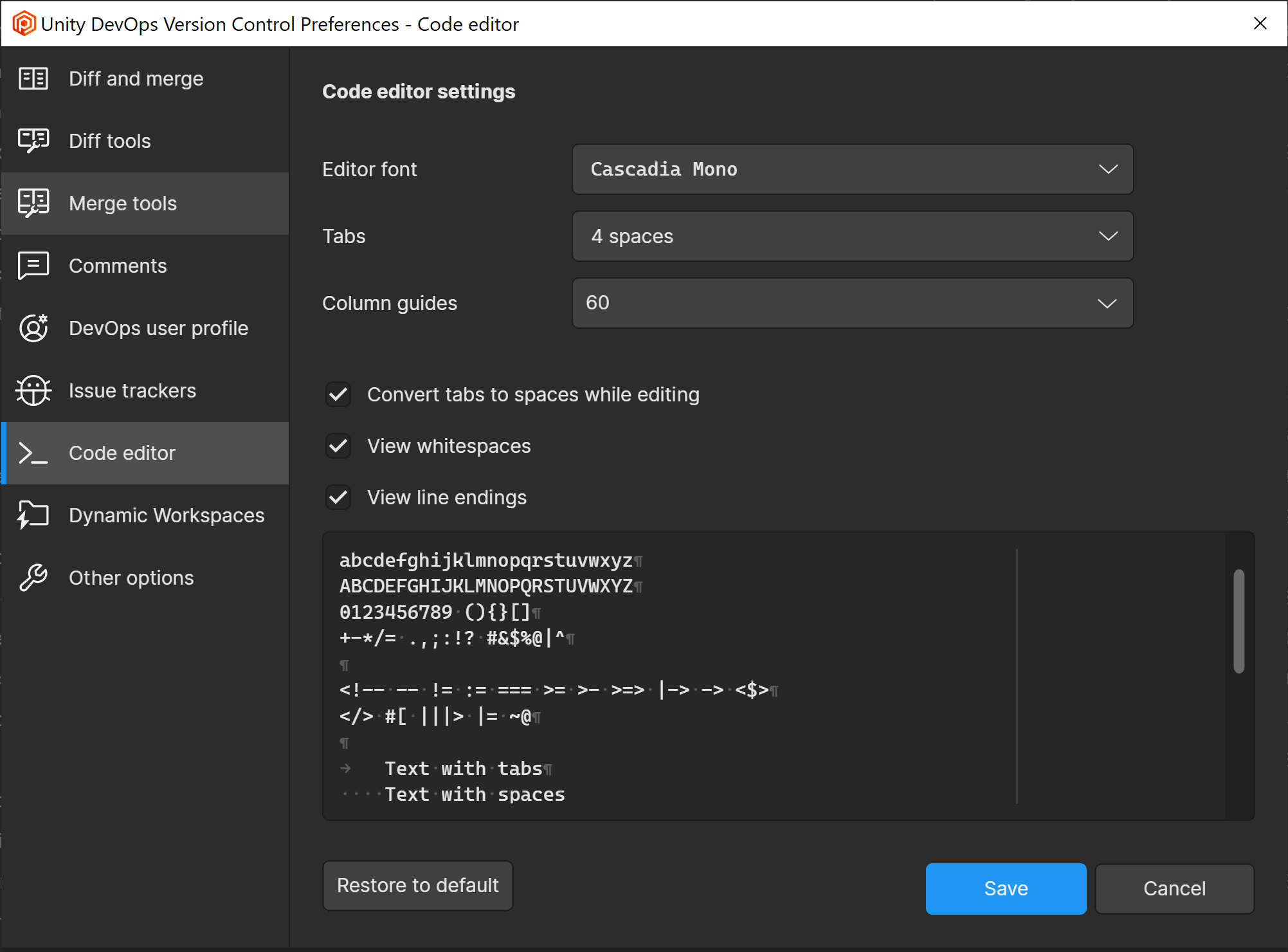Click the Diff and merge sidebar icon
The image size is (1288, 952).
[33, 78]
